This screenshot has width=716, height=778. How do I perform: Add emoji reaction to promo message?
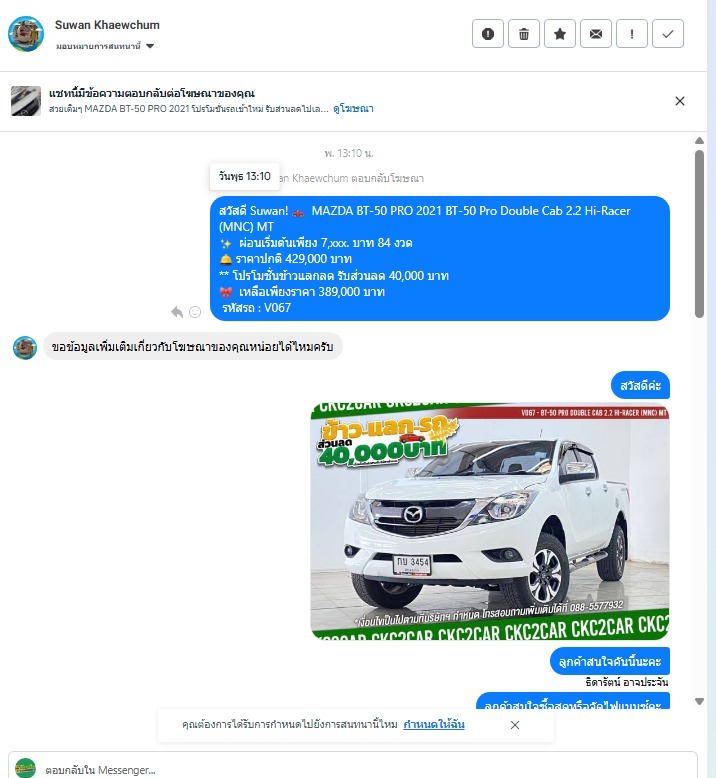195,312
